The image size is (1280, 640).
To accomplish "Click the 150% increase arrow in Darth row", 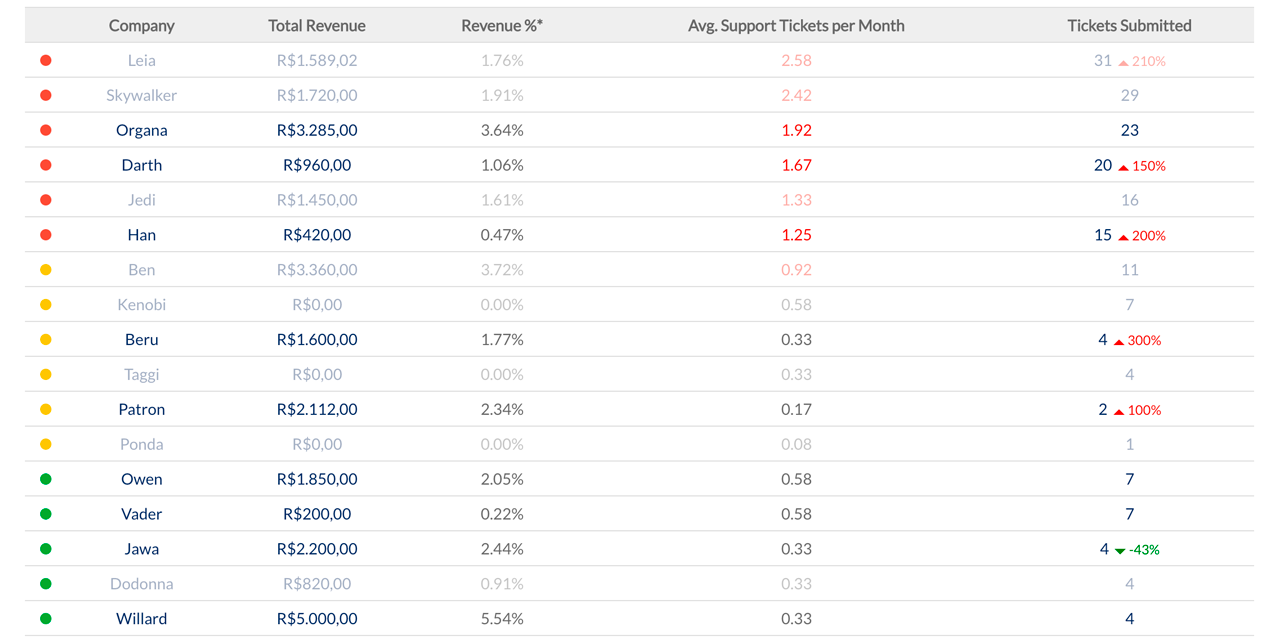I will click(1124, 167).
